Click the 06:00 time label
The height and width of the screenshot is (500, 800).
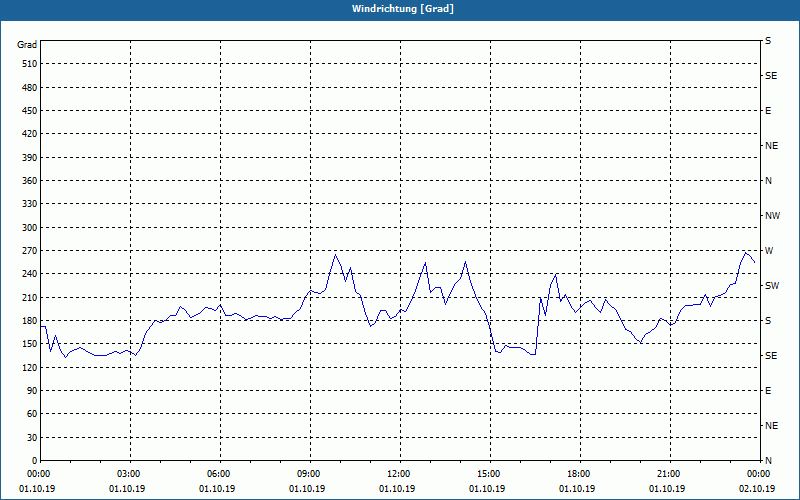pos(218,474)
